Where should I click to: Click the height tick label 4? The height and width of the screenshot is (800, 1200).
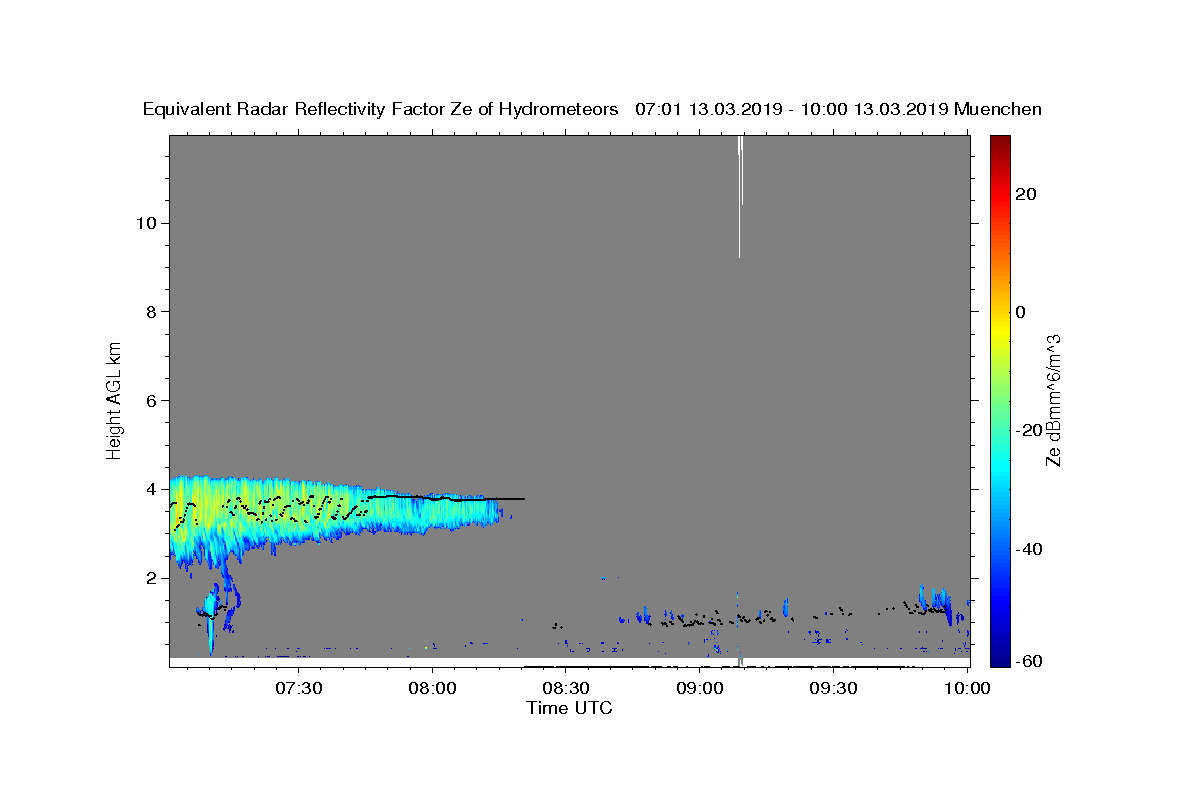click(149, 489)
